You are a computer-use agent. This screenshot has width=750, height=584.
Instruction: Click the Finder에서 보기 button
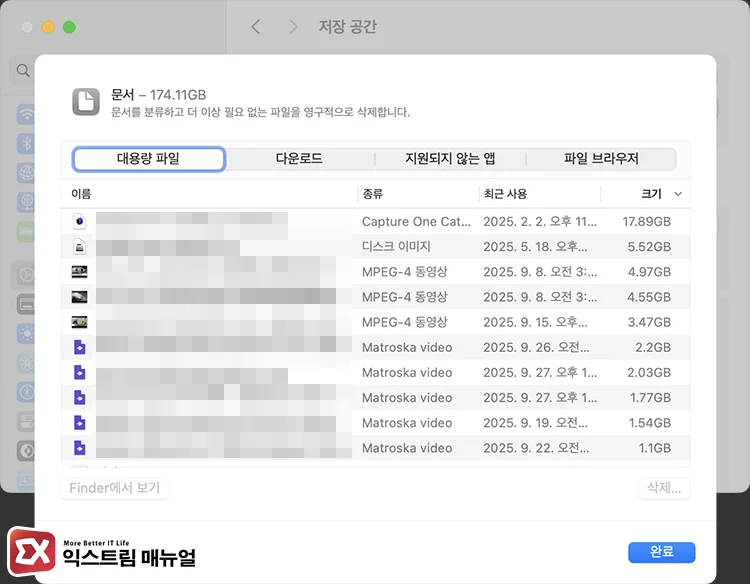tap(115, 489)
